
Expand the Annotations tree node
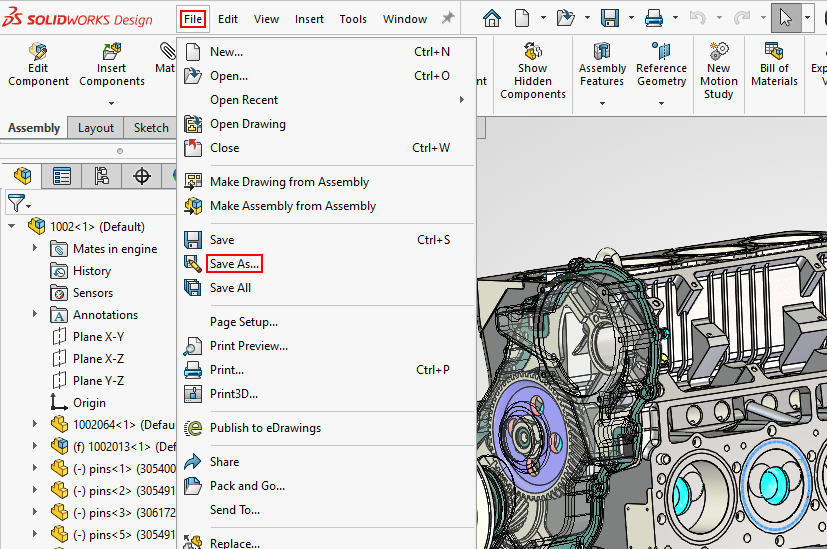coord(35,315)
